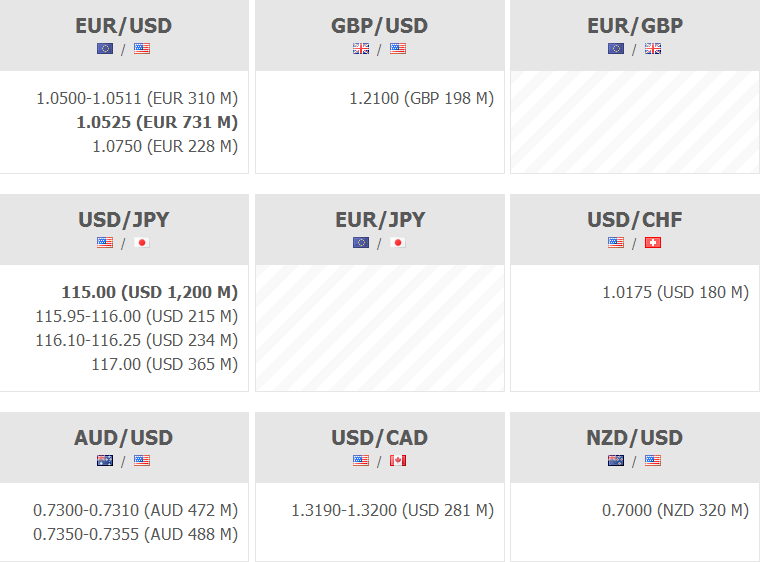Select the 1.2100 (GBP 198 M) expiry
This screenshot has width=762, height=562.
[x=421, y=98]
